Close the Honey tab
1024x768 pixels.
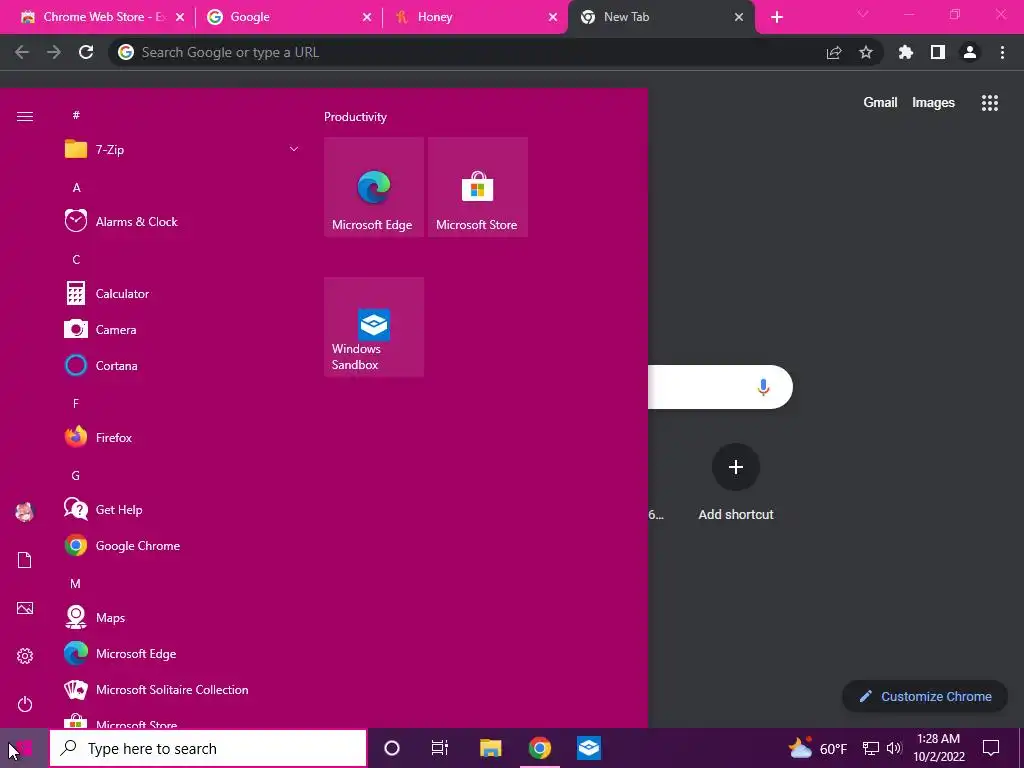point(553,17)
